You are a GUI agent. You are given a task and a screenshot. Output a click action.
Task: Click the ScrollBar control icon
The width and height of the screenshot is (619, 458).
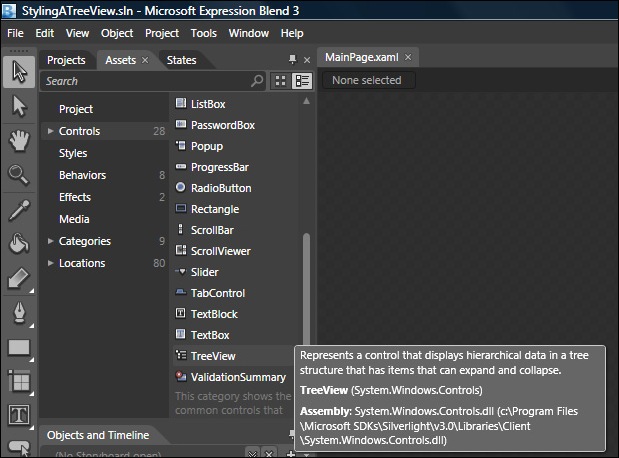click(x=181, y=229)
